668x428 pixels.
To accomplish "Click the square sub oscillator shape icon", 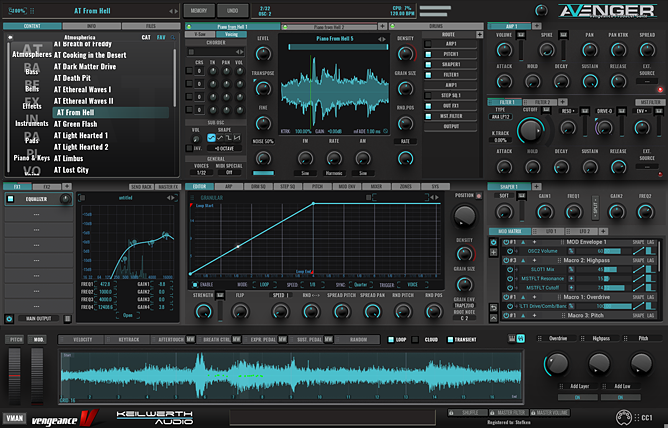I will [x=228, y=138].
